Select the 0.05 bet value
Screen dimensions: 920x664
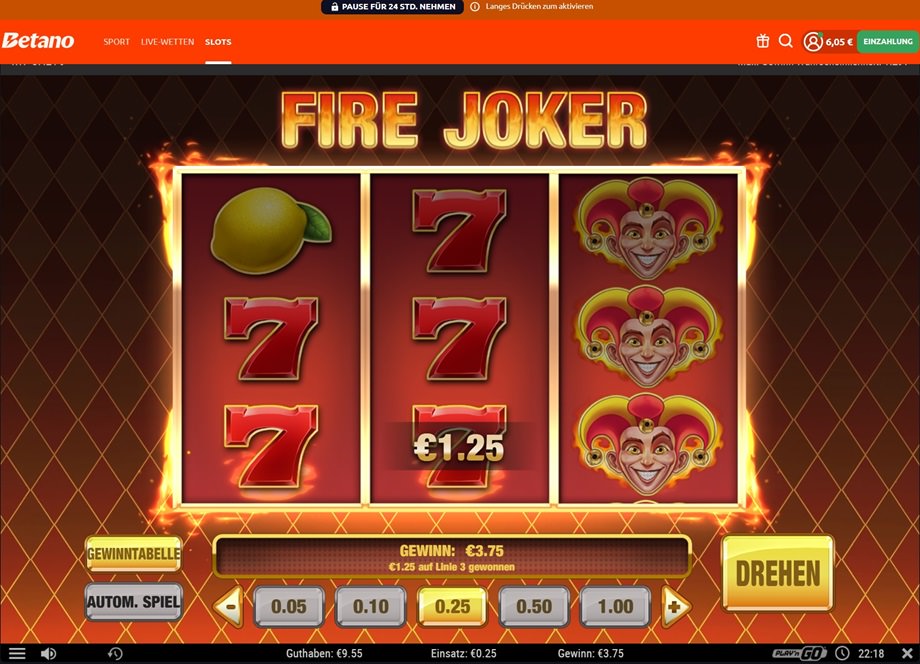[289, 607]
